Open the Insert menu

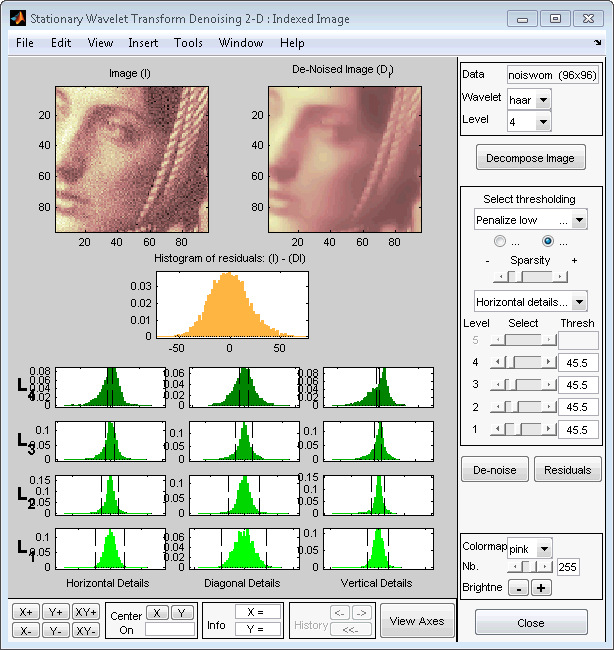tap(143, 43)
